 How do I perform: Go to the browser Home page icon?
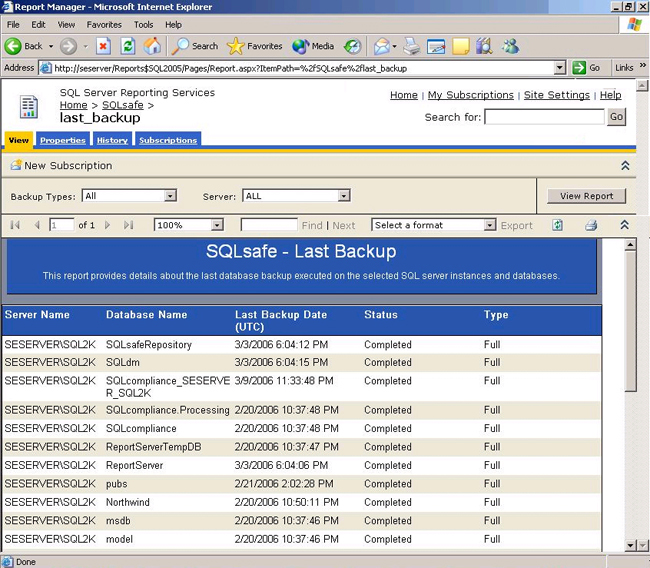pos(152,46)
